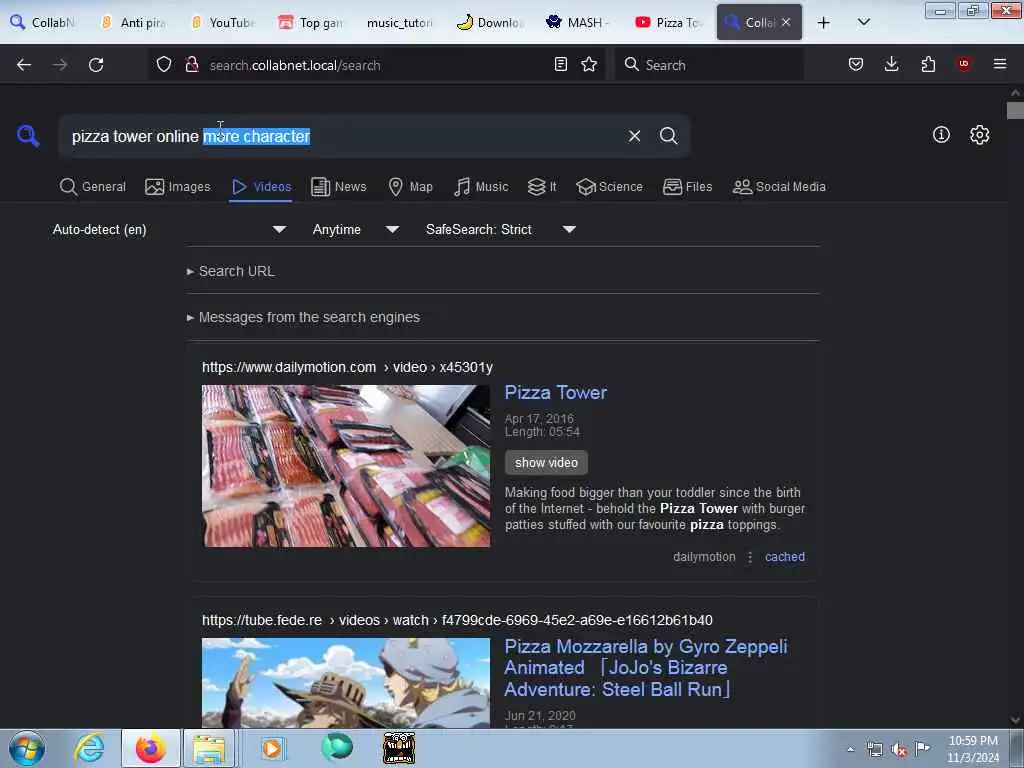Open the extensions puzzle icon
1024x768 pixels.
pos(928,65)
